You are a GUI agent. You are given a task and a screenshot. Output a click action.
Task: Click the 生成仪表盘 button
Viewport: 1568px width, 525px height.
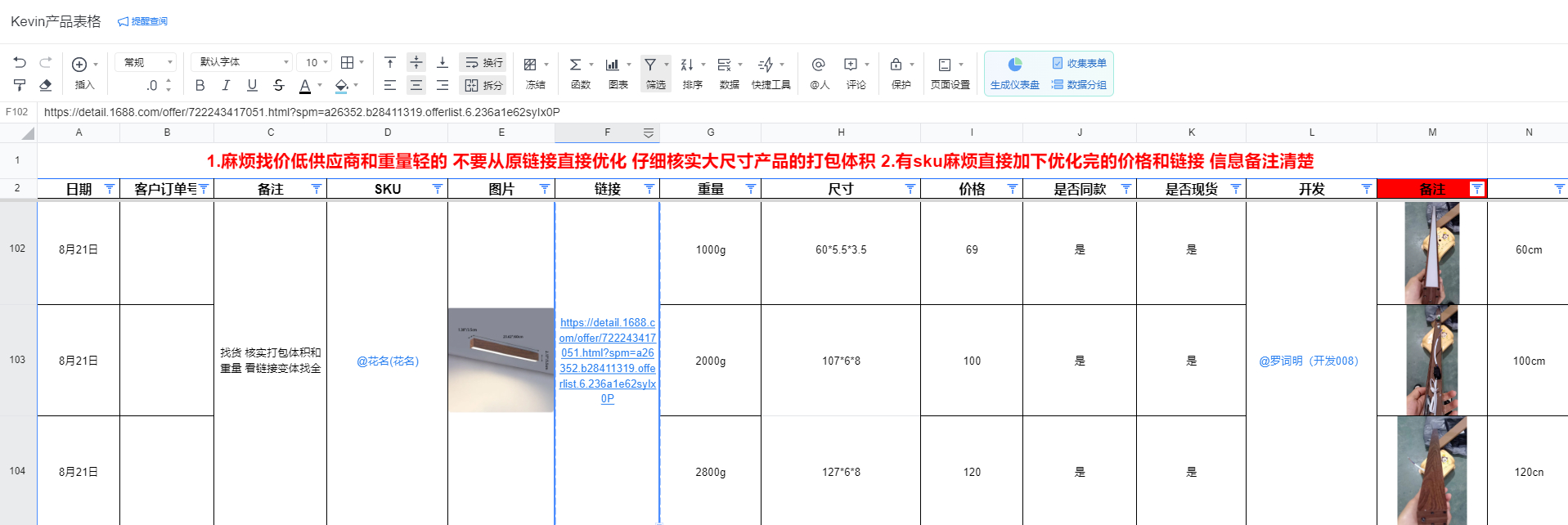point(1014,74)
